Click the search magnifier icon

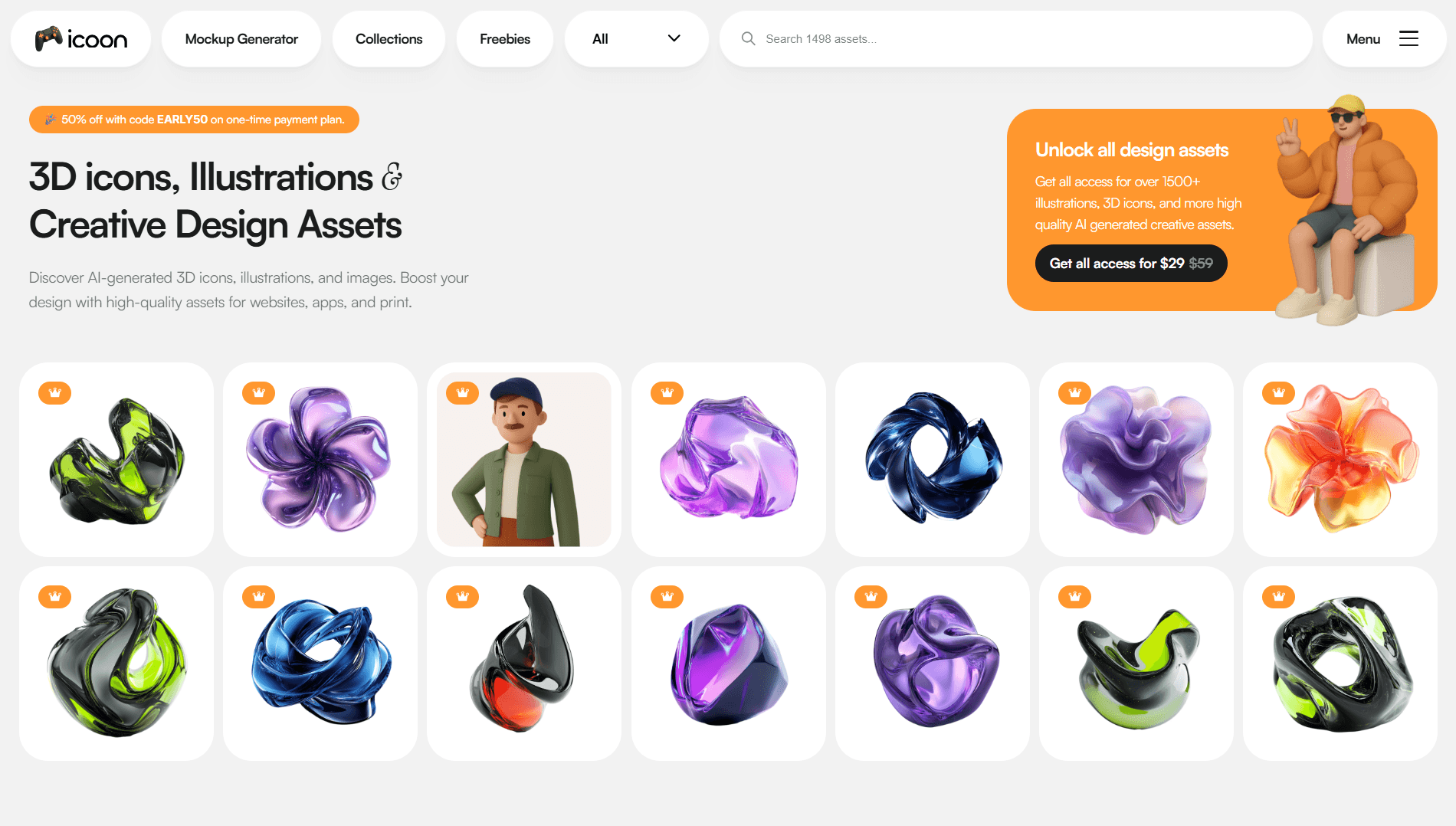tap(748, 38)
